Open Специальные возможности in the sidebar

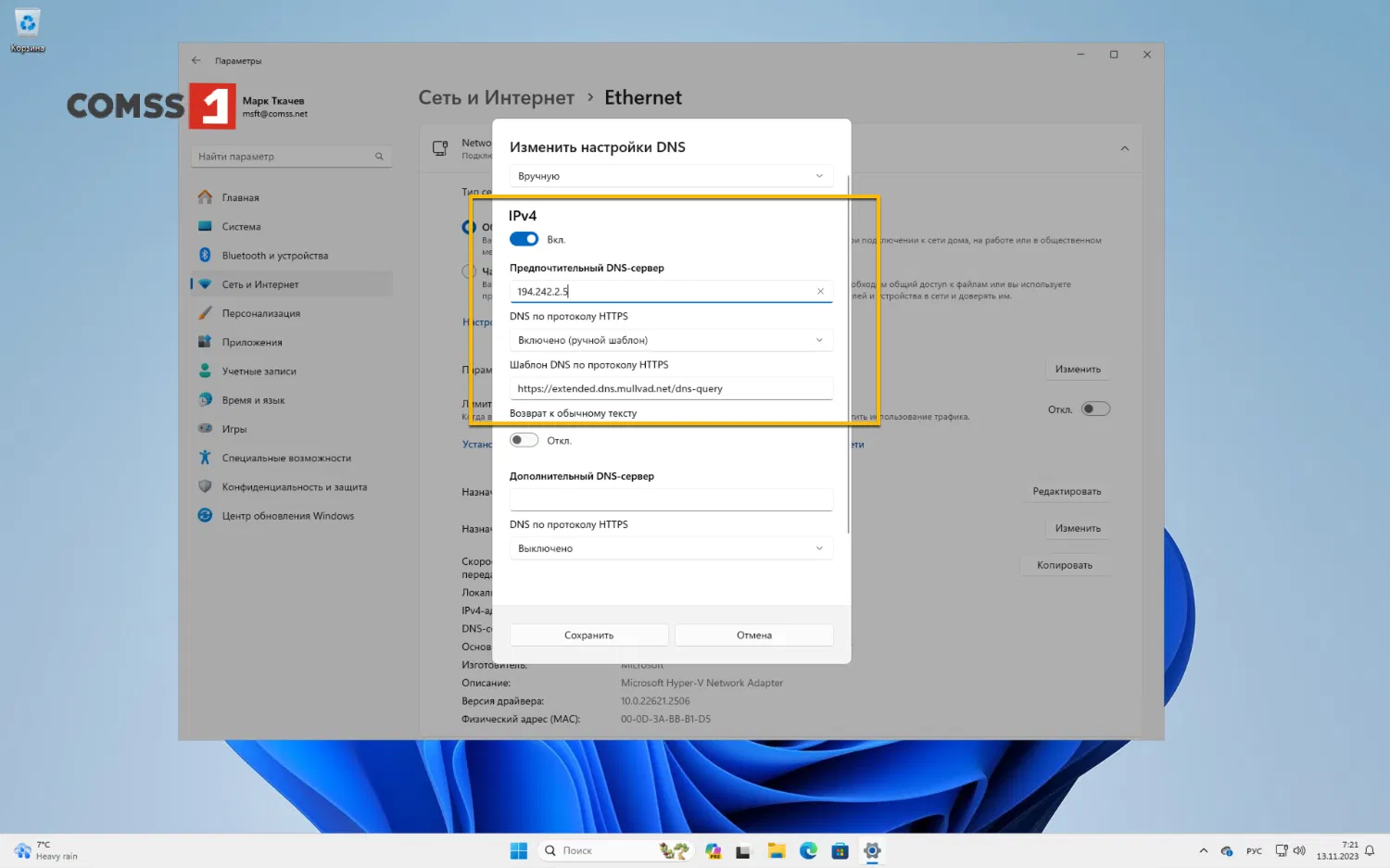click(x=292, y=458)
